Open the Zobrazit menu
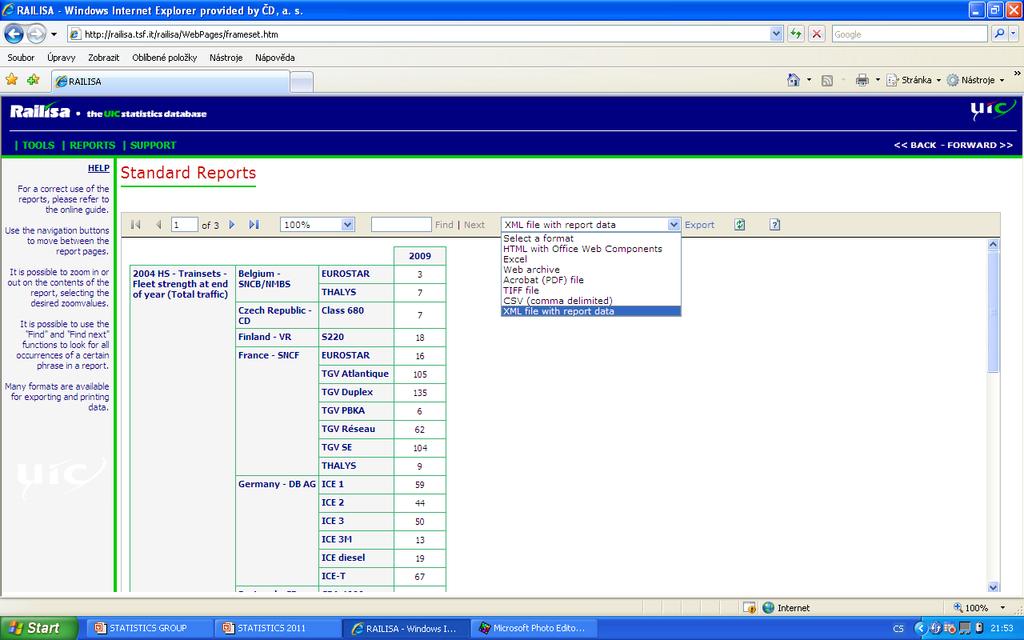The width and height of the screenshot is (1024, 640). pyautogui.click(x=104, y=57)
